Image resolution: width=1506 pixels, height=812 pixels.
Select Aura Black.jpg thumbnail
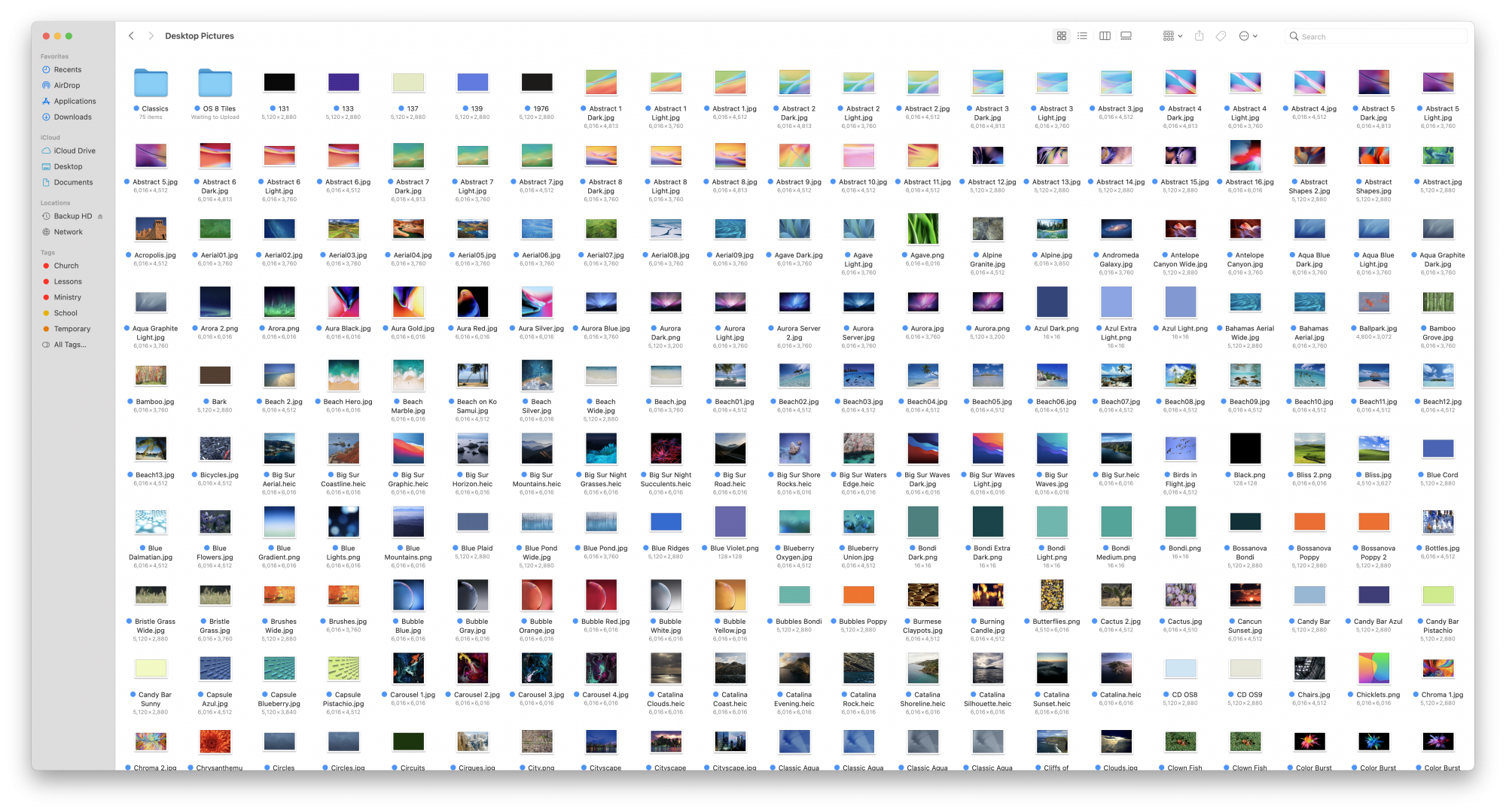coord(344,303)
